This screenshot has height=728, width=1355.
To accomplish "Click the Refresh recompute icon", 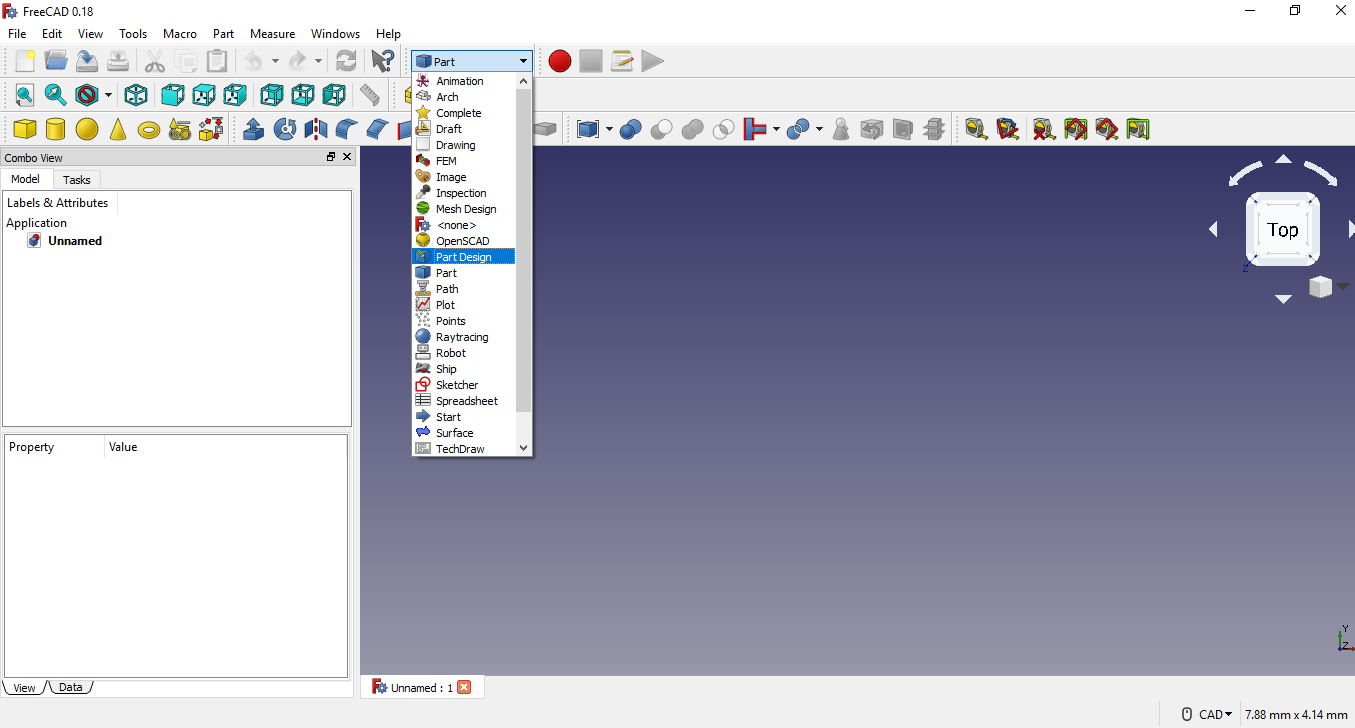I will 346,61.
